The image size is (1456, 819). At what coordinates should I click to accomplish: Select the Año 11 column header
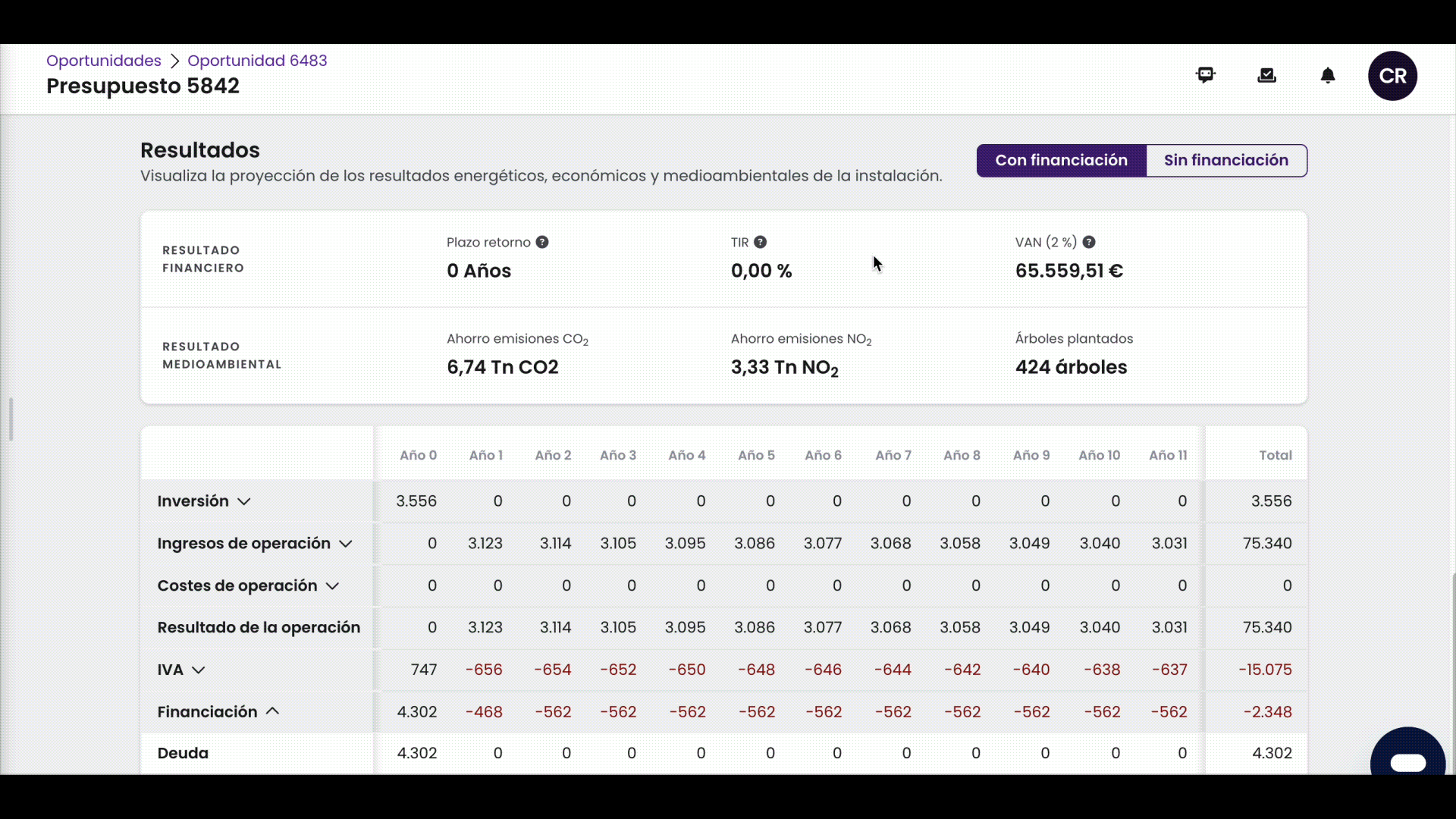tap(1168, 455)
